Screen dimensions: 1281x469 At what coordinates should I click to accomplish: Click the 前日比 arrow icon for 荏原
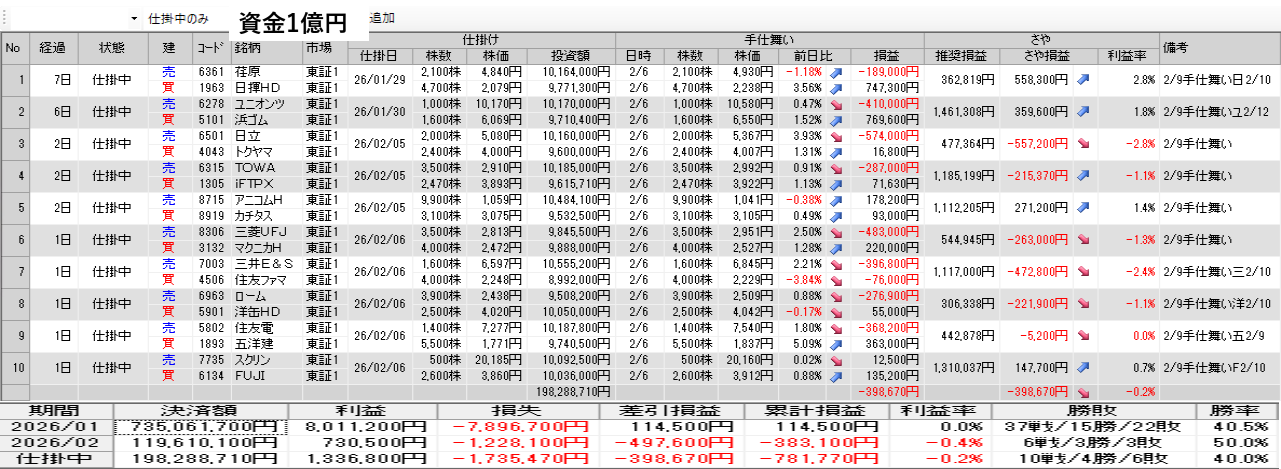(835, 73)
